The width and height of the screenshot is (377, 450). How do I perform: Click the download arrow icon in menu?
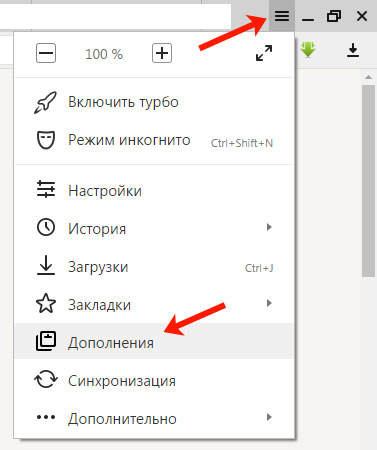pyautogui.click(x=46, y=265)
